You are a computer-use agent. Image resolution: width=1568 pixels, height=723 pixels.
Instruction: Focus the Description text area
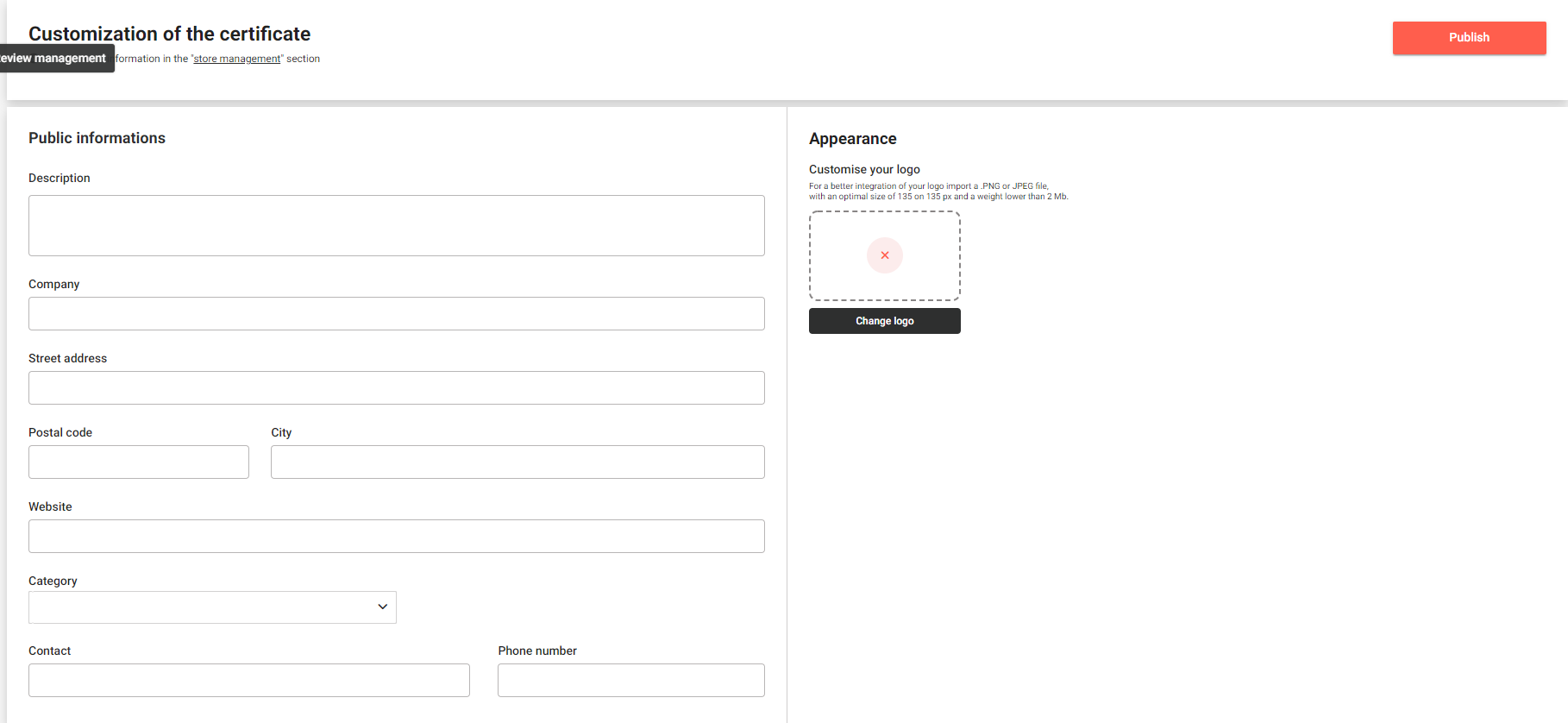397,226
